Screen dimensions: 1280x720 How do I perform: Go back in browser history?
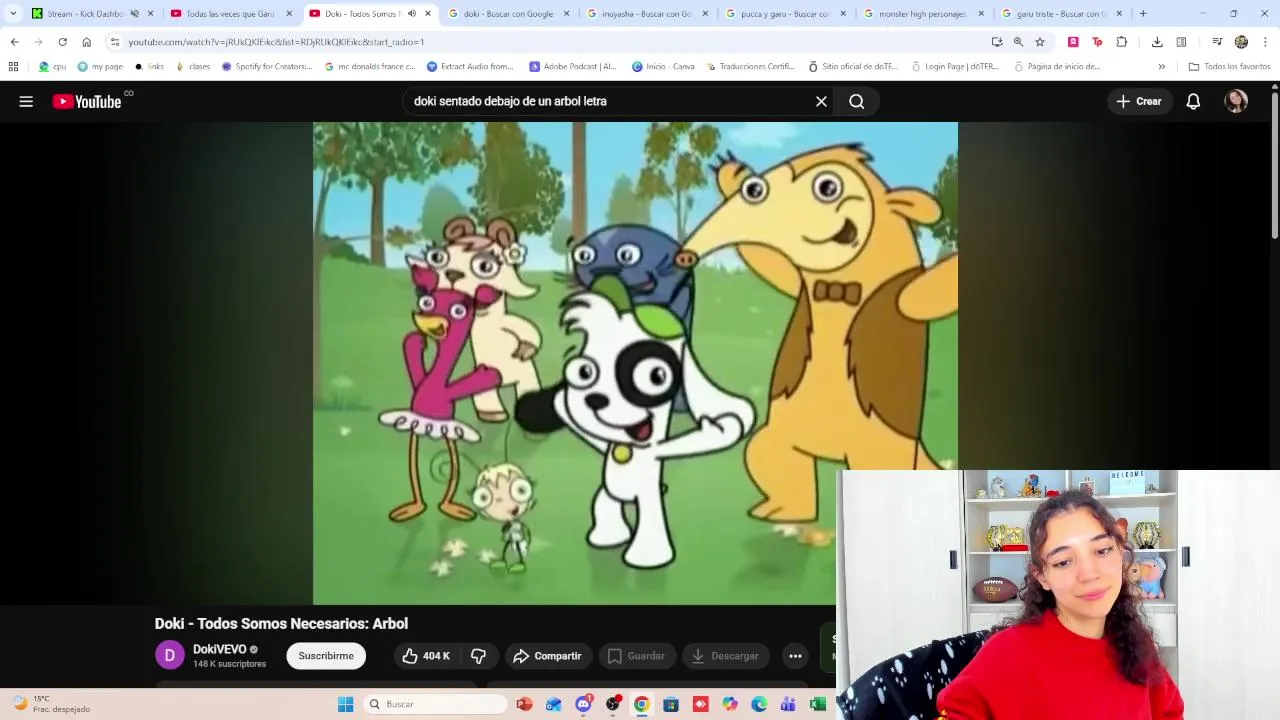coord(14,42)
